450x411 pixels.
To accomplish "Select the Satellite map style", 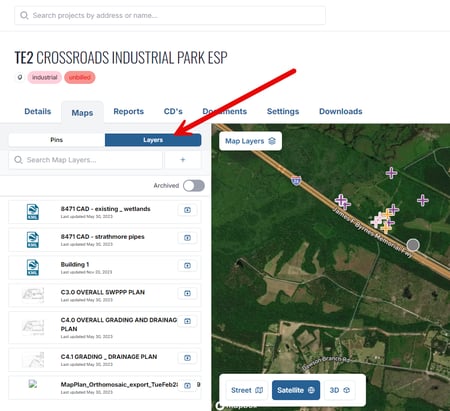I will (296, 390).
